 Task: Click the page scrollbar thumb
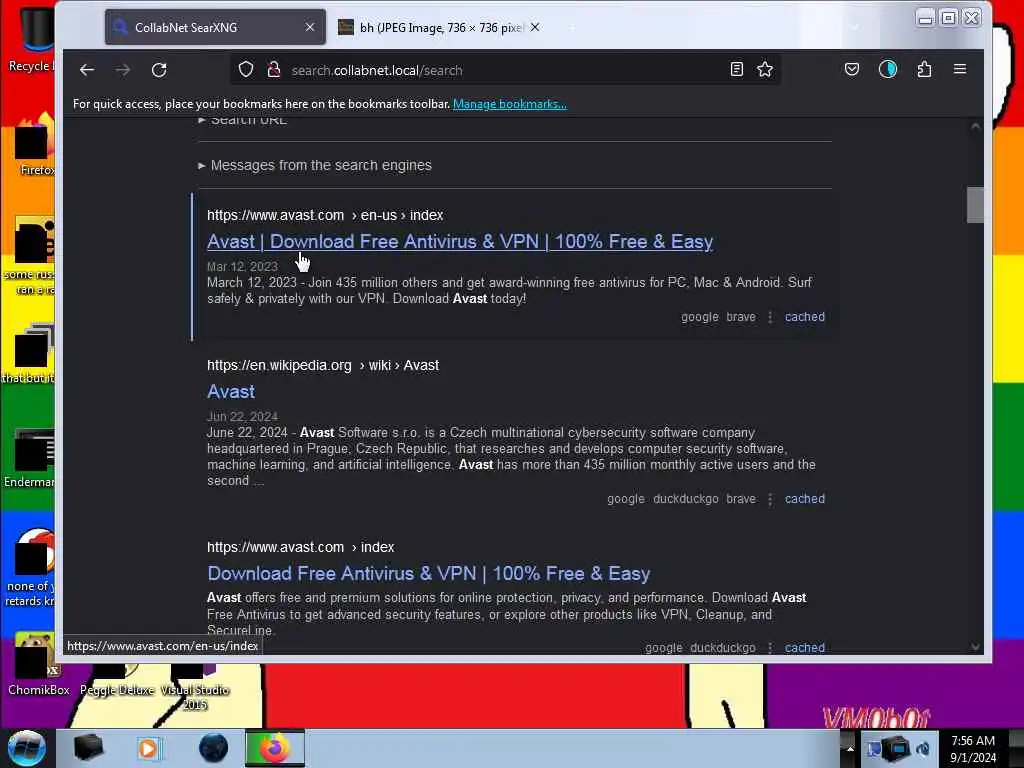coord(975,205)
